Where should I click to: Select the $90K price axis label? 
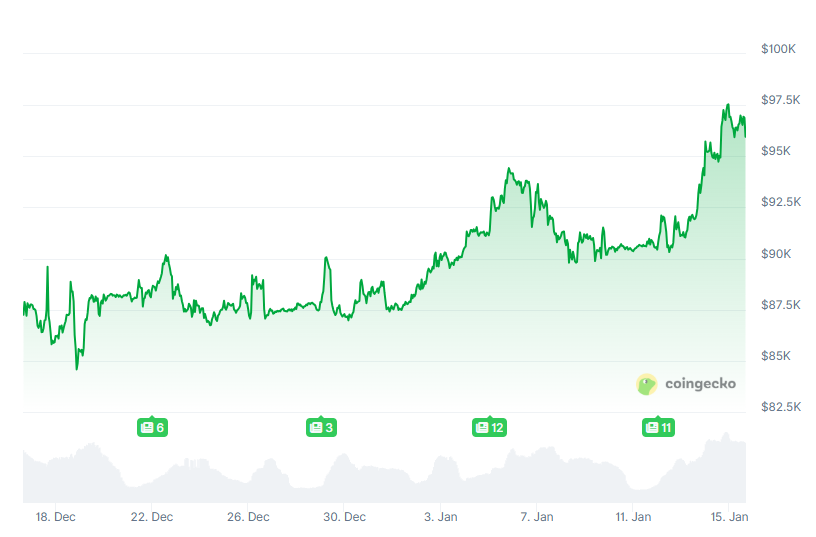776,254
